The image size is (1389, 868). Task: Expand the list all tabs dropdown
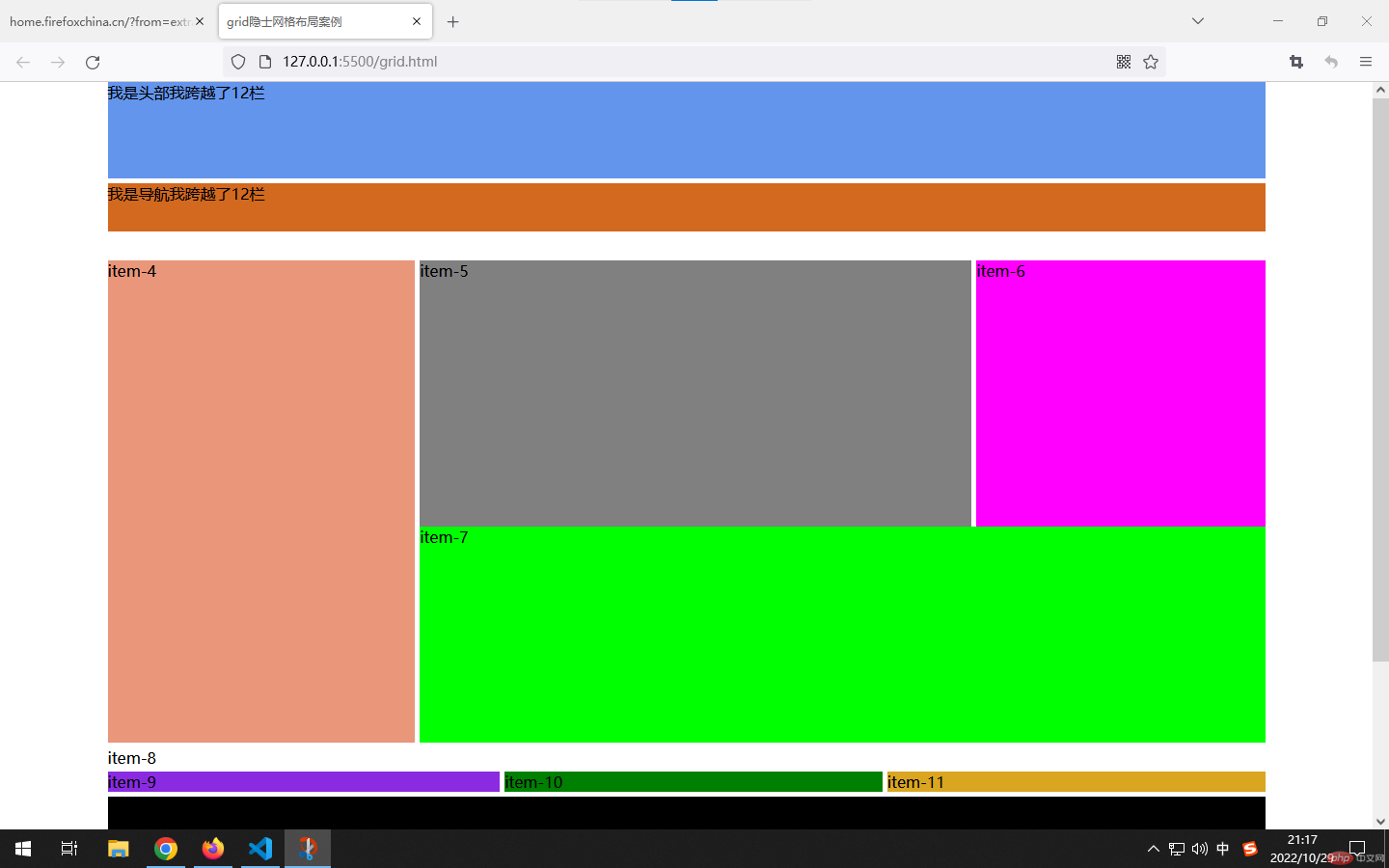coord(1198,21)
